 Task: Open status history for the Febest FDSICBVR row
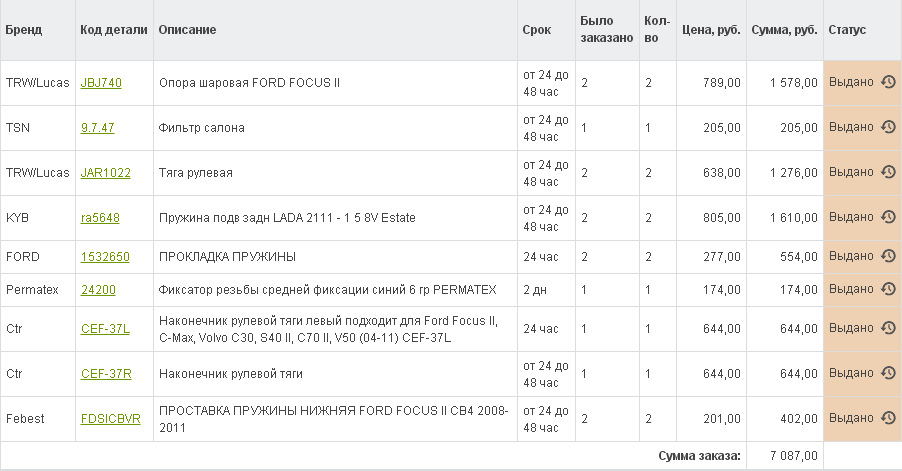coord(887,419)
